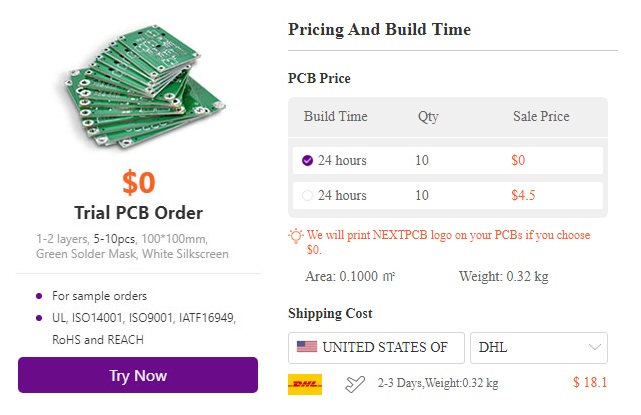Click the Pricing And Build Time heading
Viewport: 641px width, 415px height.
click(379, 29)
